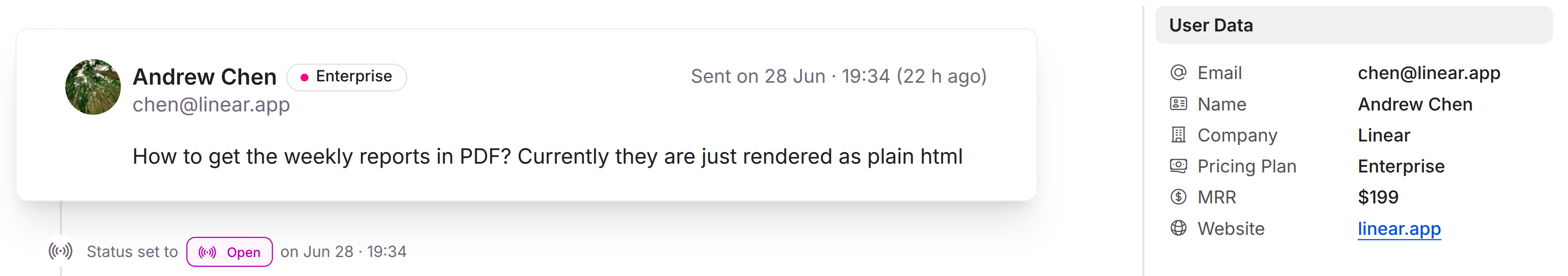The image size is (1568, 276).
Task: Click the Enterprise plan tag beside Andrew Chen
Action: 346,77
